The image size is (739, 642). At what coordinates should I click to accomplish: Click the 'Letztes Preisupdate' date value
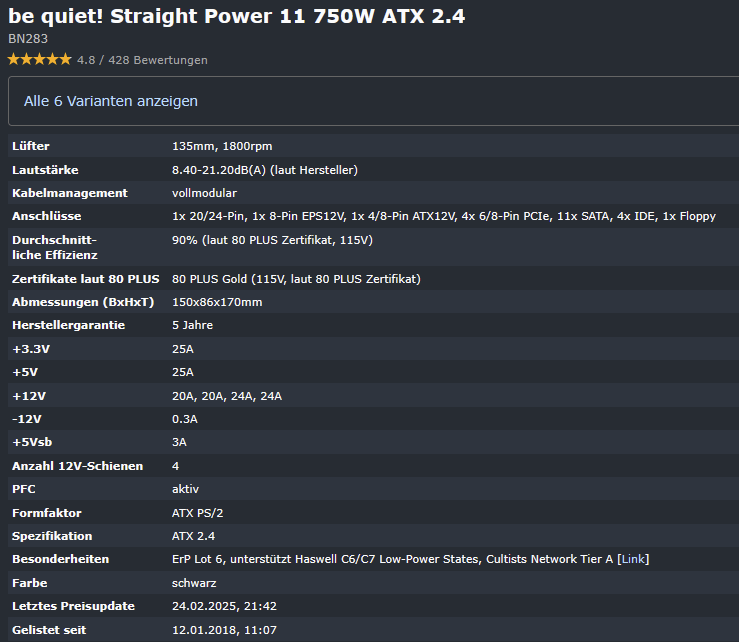coord(224,606)
